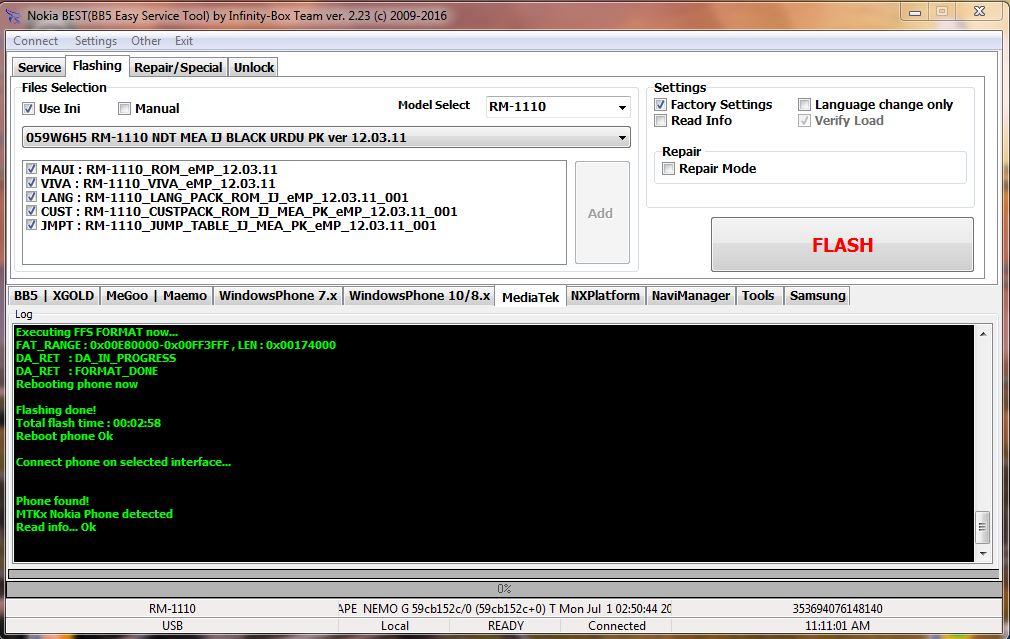
Task: Switch to the BB5 | XGOLD platform tab
Action: tap(54, 296)
